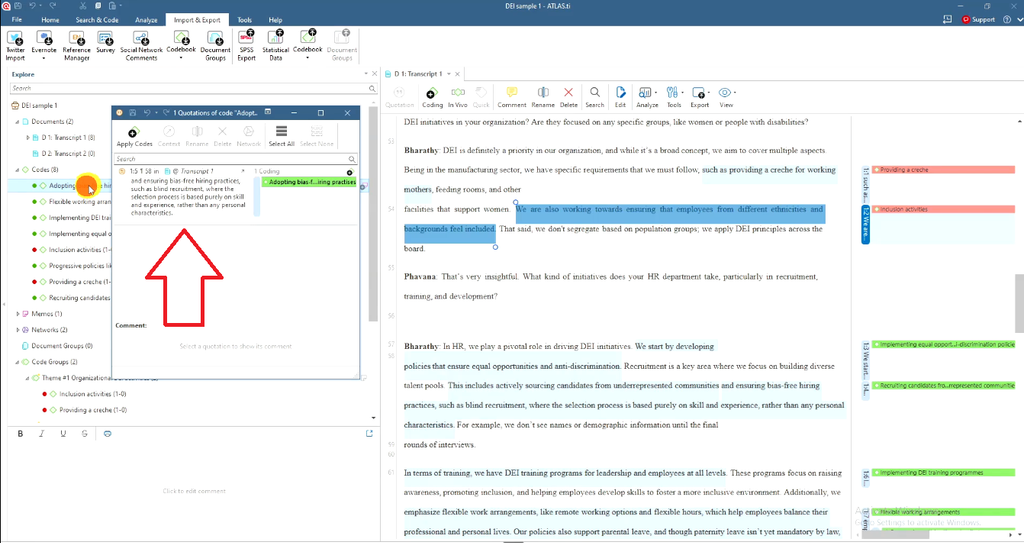Click the Explore panel search field
Viewport: 1024px width, 543px height.
pos(193,88)
